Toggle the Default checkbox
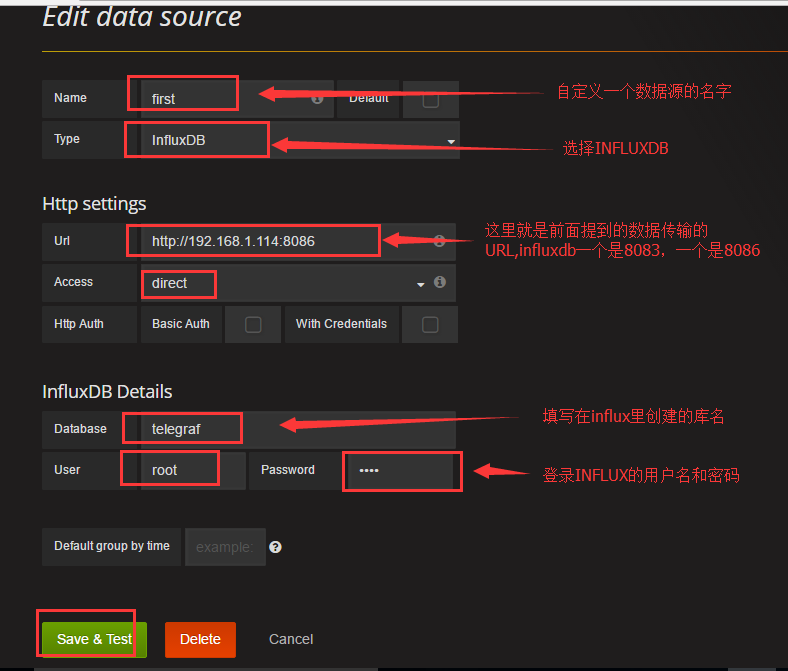The image size is (788, 671). point(431,100)
